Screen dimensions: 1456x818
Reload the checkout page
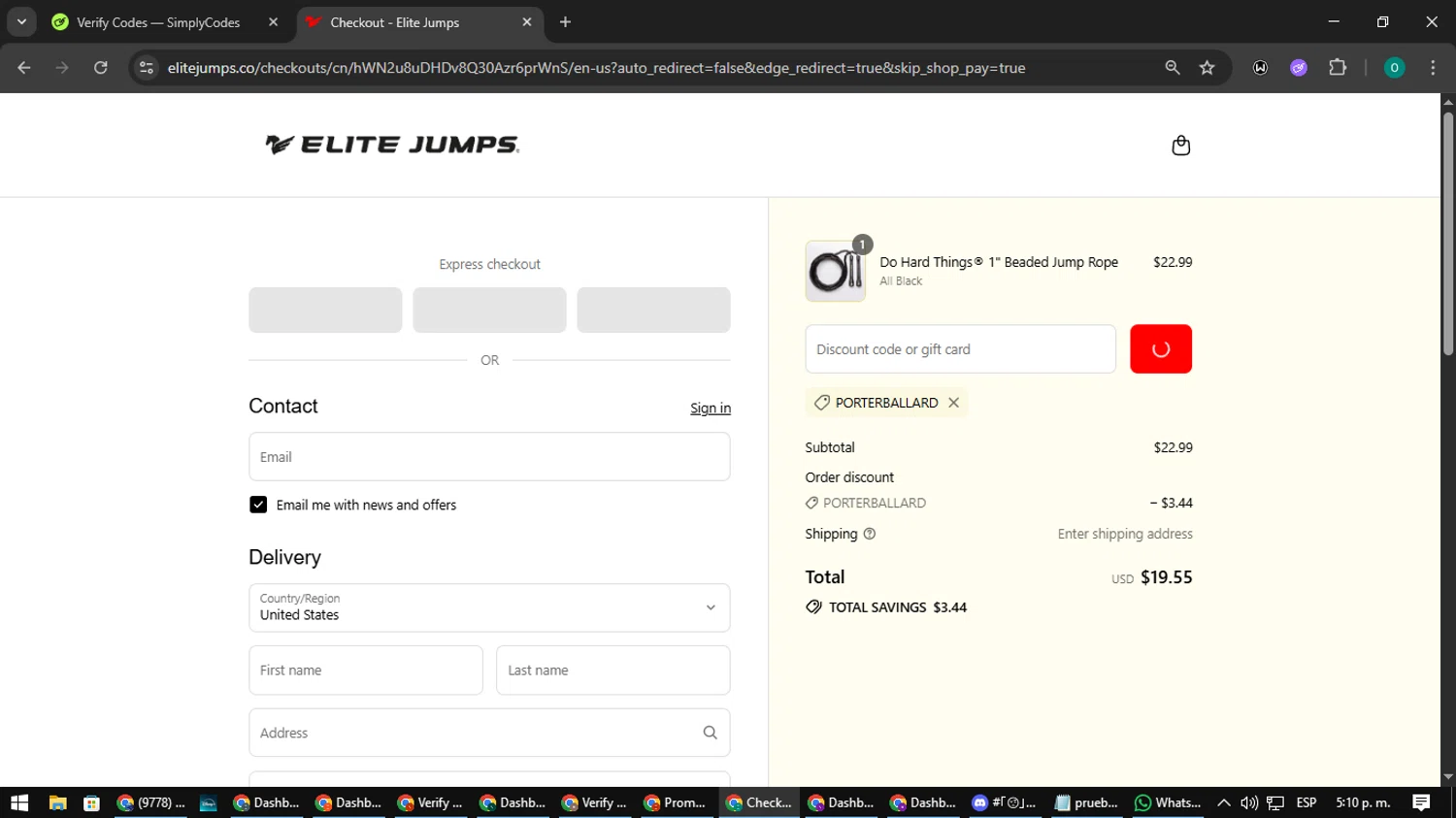pos(101,68)
